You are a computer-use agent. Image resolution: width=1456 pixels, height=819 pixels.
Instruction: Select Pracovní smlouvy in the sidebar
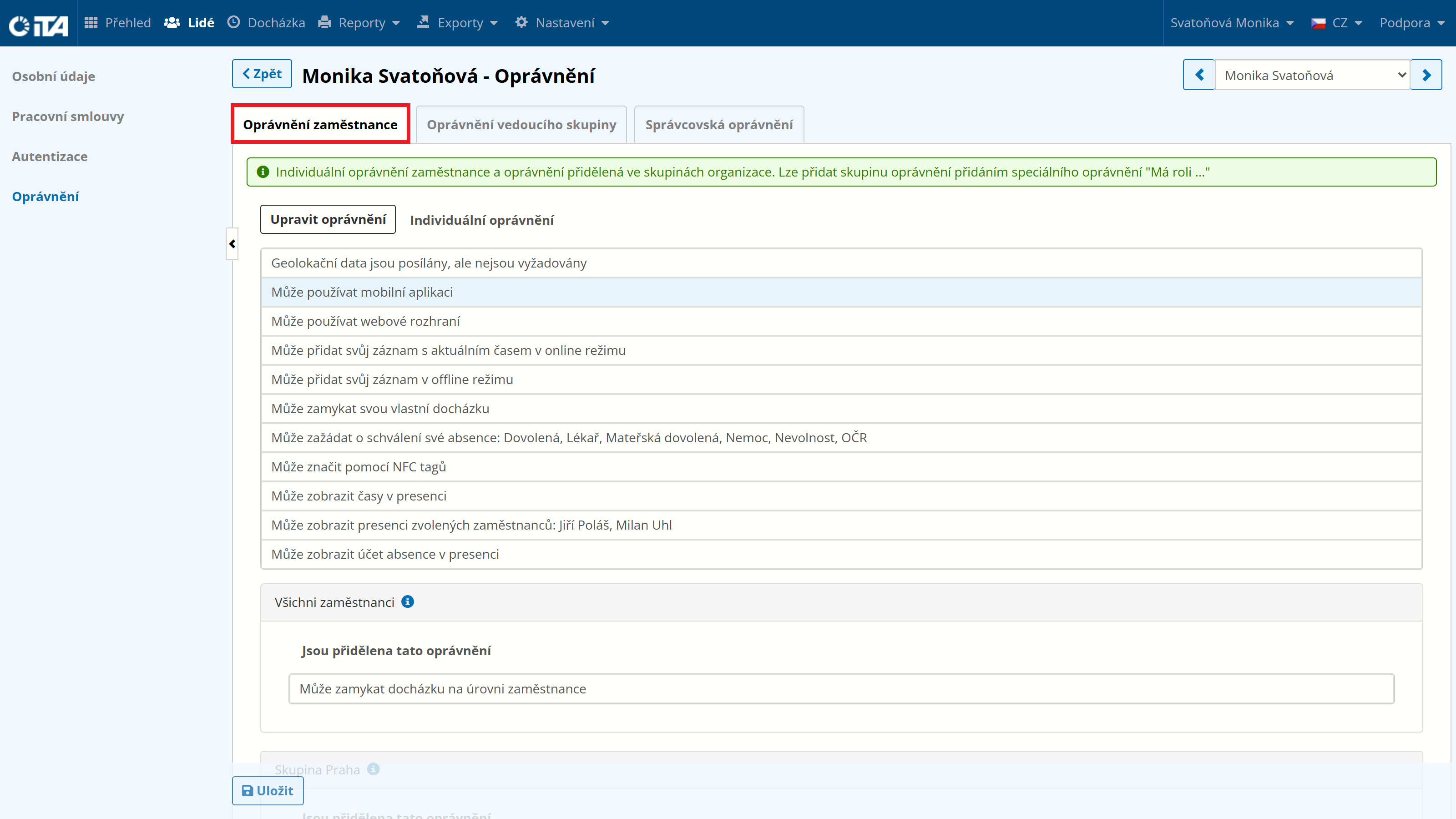pos(68,116)
